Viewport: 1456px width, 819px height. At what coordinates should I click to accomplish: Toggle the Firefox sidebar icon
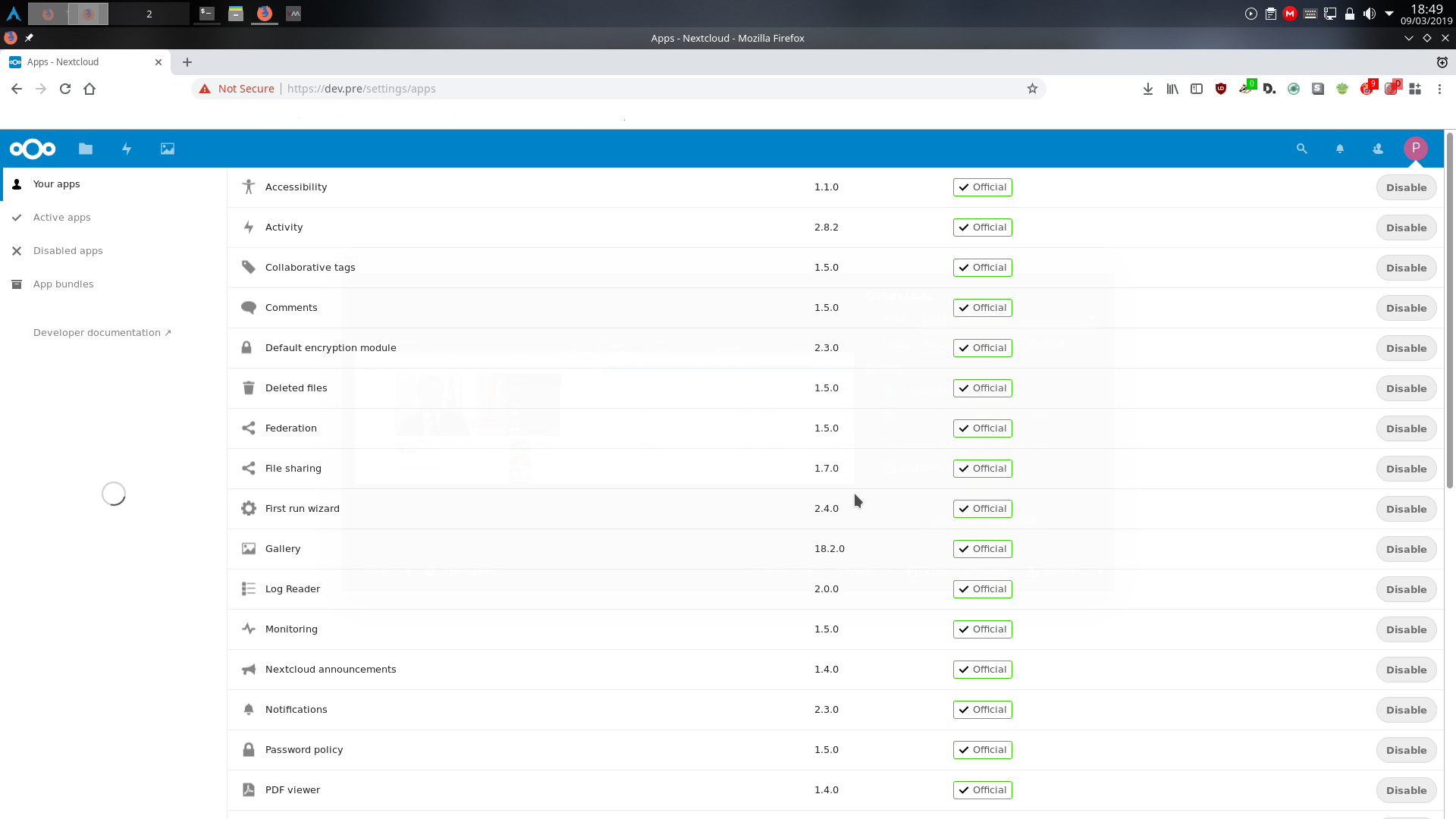(x=1197, y=89)
